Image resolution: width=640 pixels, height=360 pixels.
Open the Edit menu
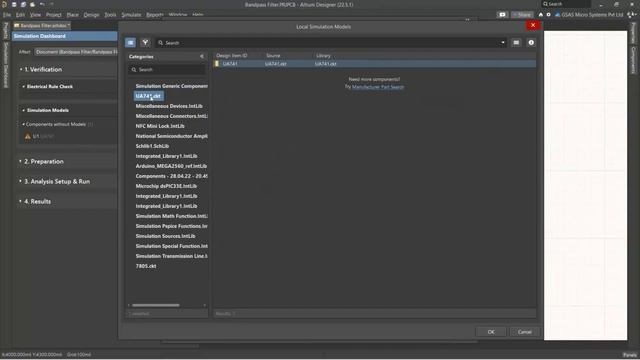pyautogui.click(x=20, y=15)
